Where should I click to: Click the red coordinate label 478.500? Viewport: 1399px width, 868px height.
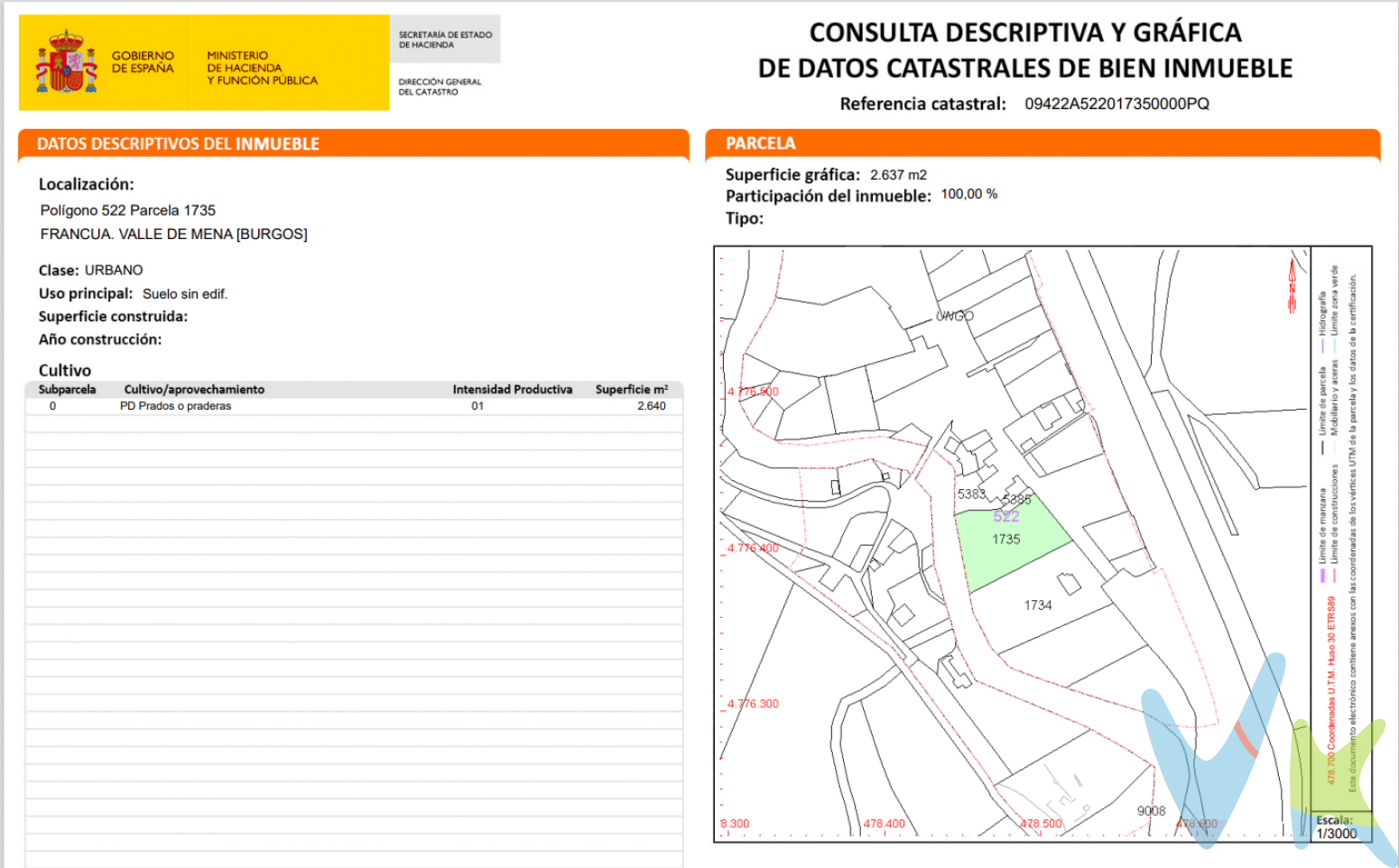click(1041, 824)
